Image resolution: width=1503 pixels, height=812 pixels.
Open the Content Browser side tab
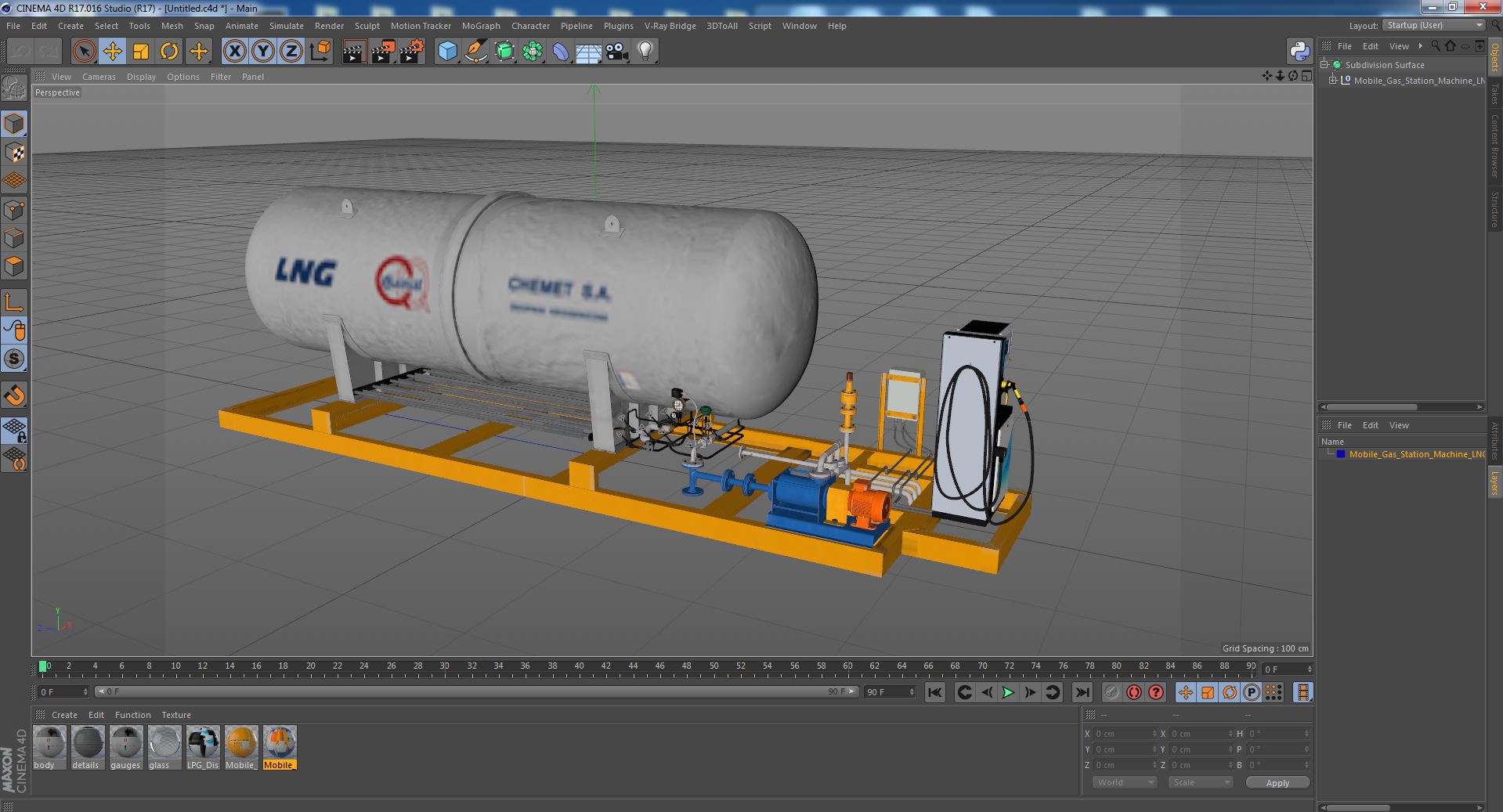click(1494, 146)
